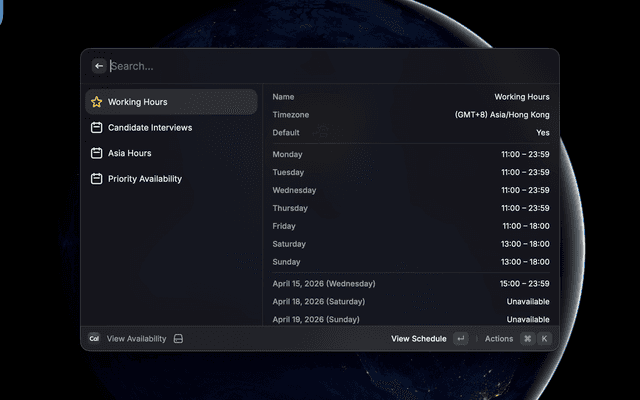Click the View Availability label

[136, 339]
